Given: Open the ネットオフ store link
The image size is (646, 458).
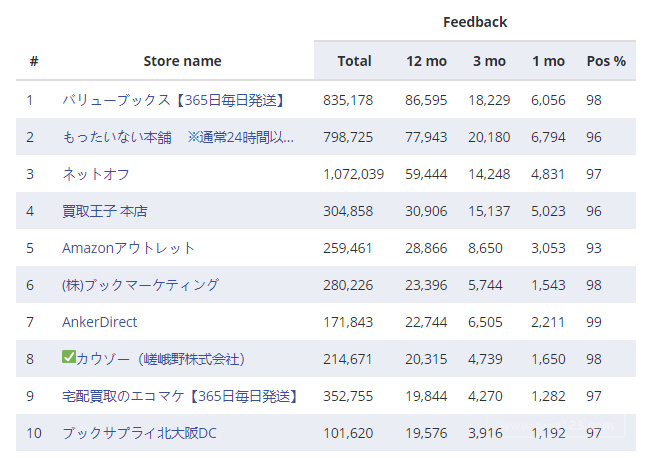Looking at the screenshot, I should click(x=96, y=174).
